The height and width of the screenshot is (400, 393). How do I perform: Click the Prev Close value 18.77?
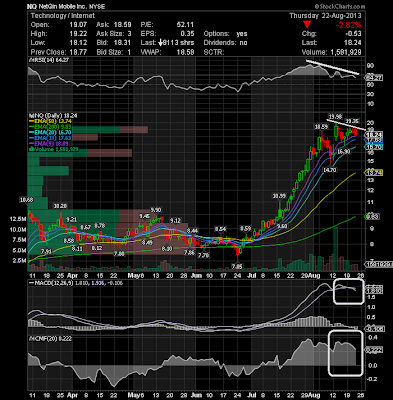(x=78, y=52)
